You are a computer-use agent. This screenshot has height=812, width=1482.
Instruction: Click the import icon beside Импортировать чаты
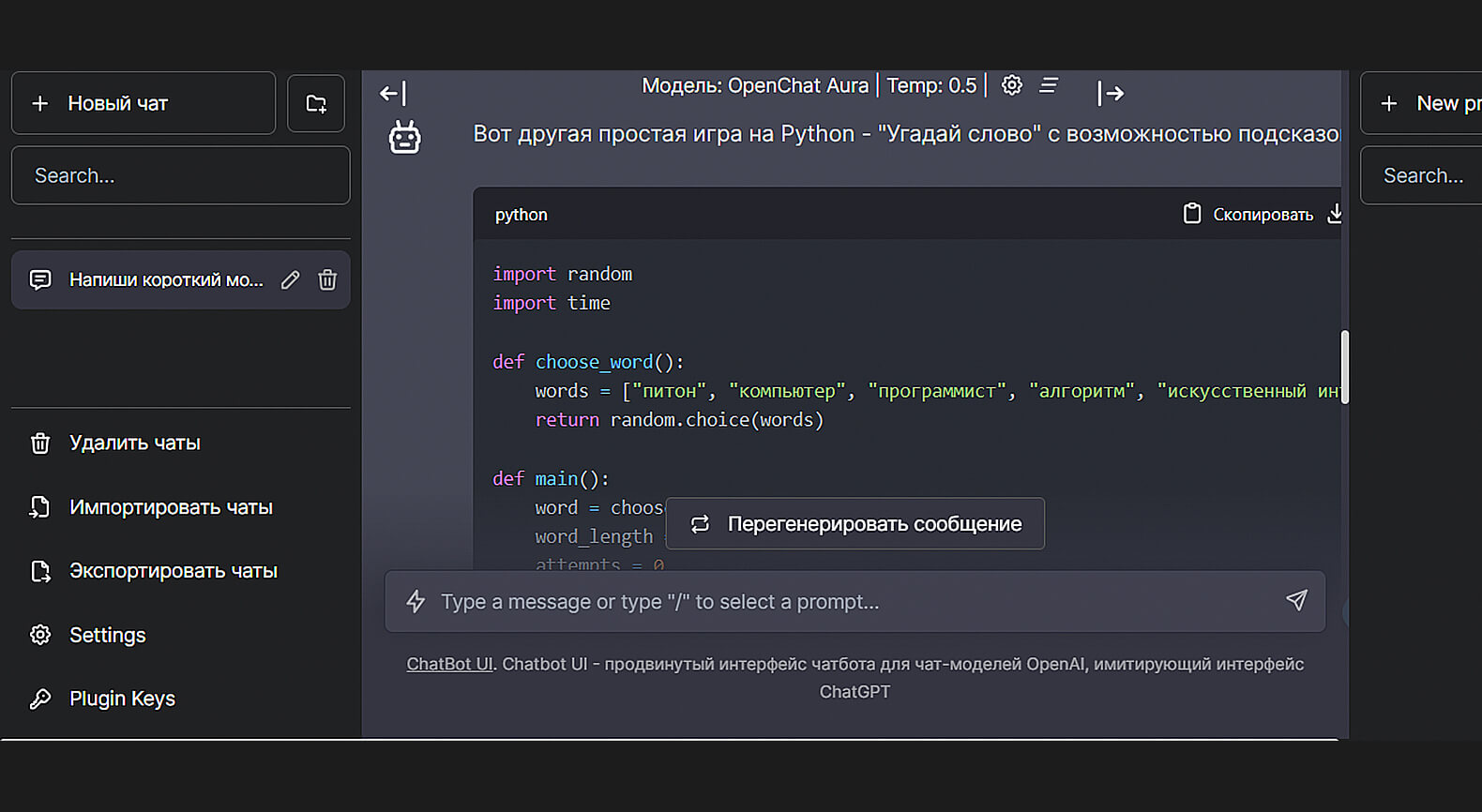pyautogui.click(x=40, y=507)
